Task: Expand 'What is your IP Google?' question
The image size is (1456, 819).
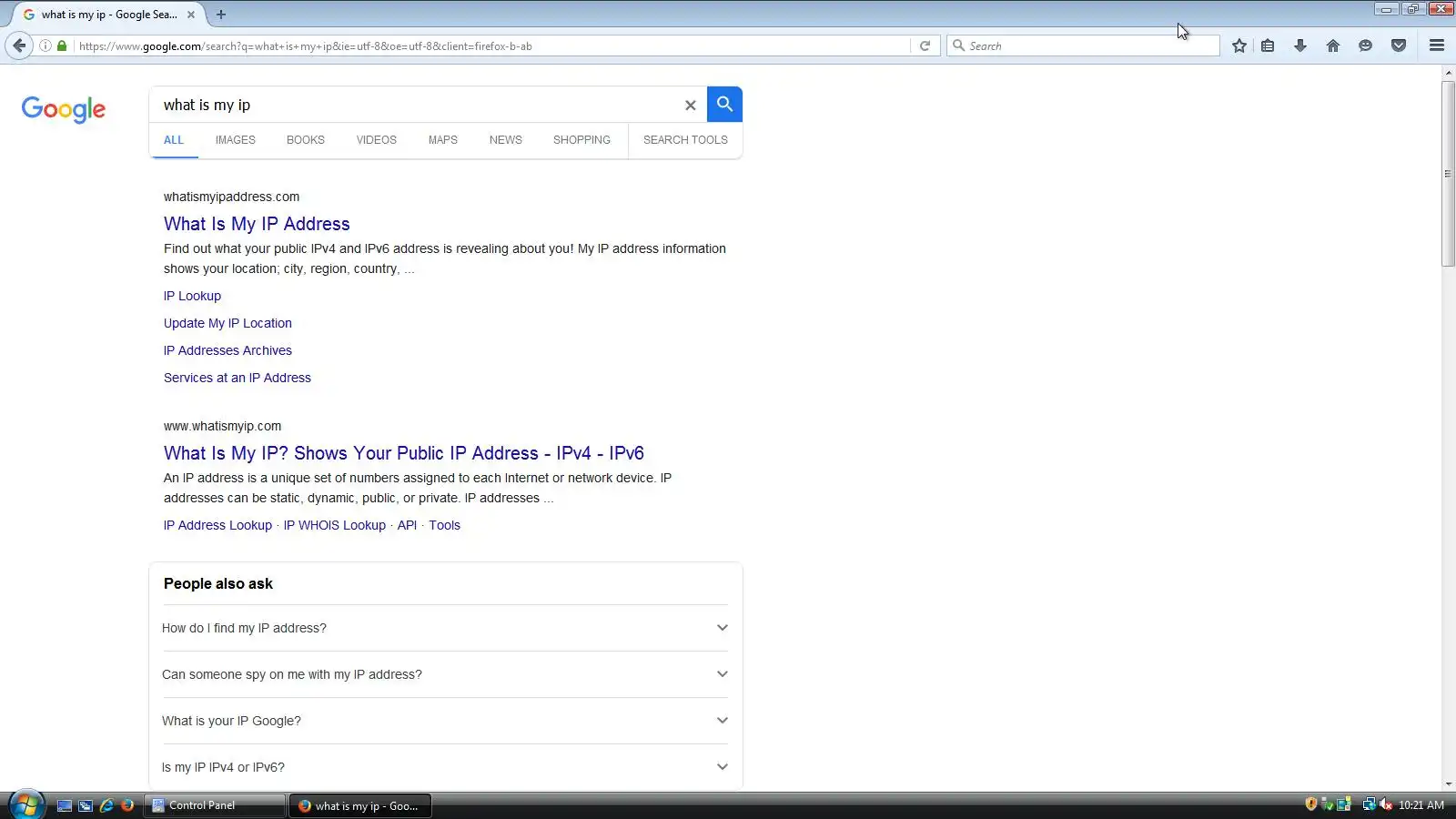Action: coord(445,721)
